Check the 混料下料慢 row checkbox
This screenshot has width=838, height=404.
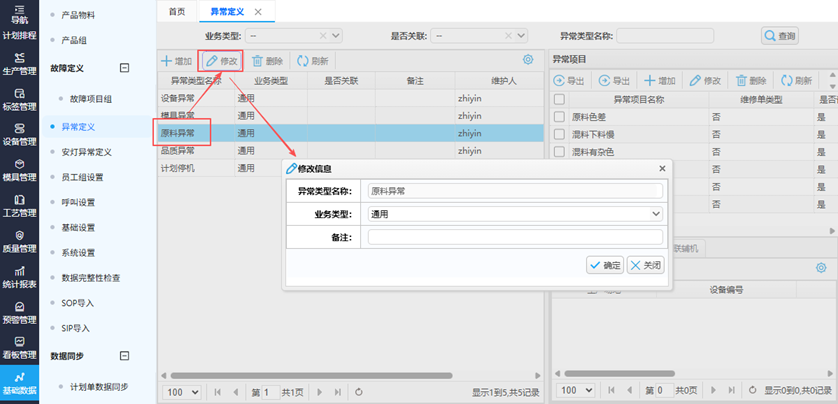[x=559, y=135]
